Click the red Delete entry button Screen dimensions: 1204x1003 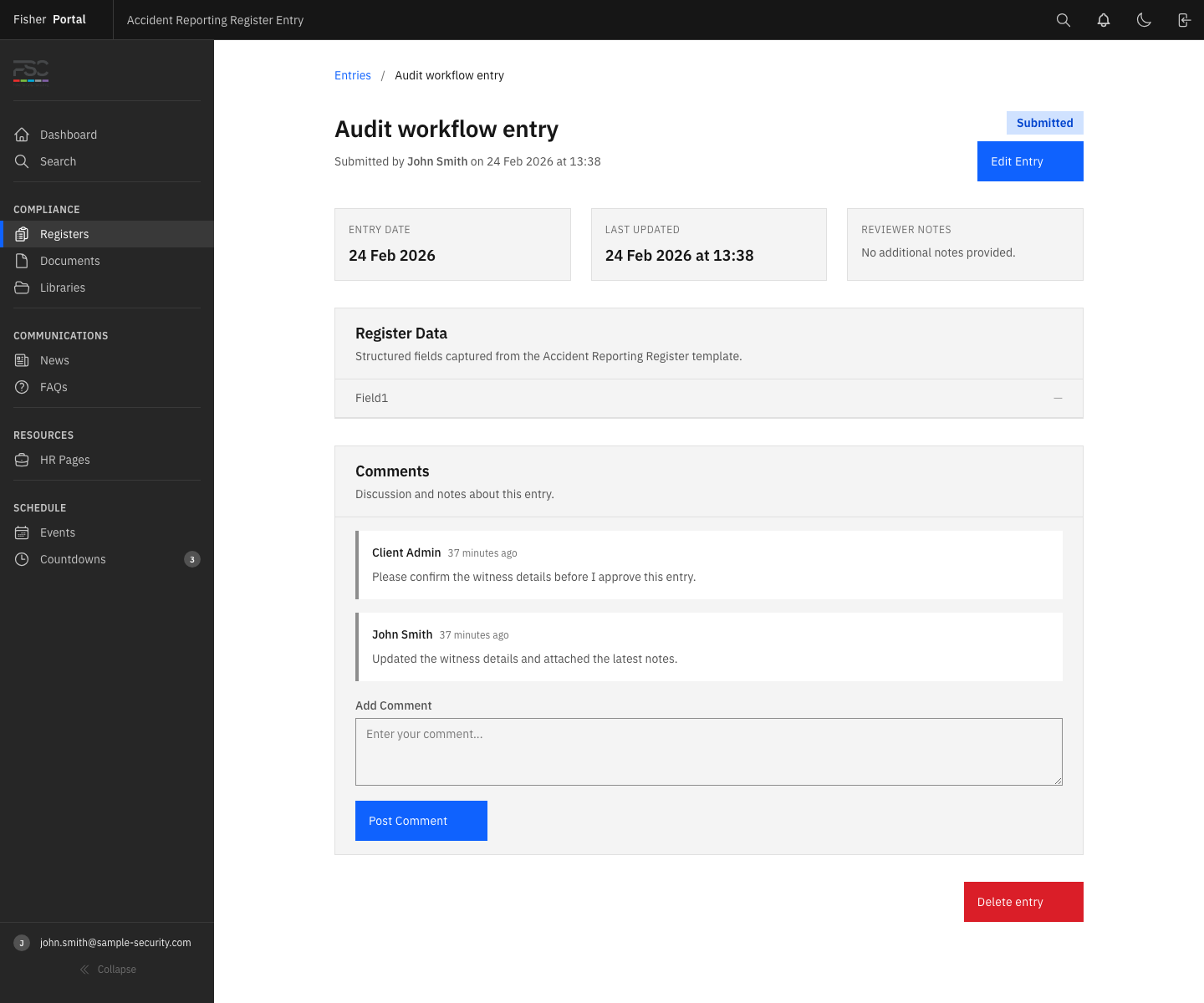(1023, 902)
